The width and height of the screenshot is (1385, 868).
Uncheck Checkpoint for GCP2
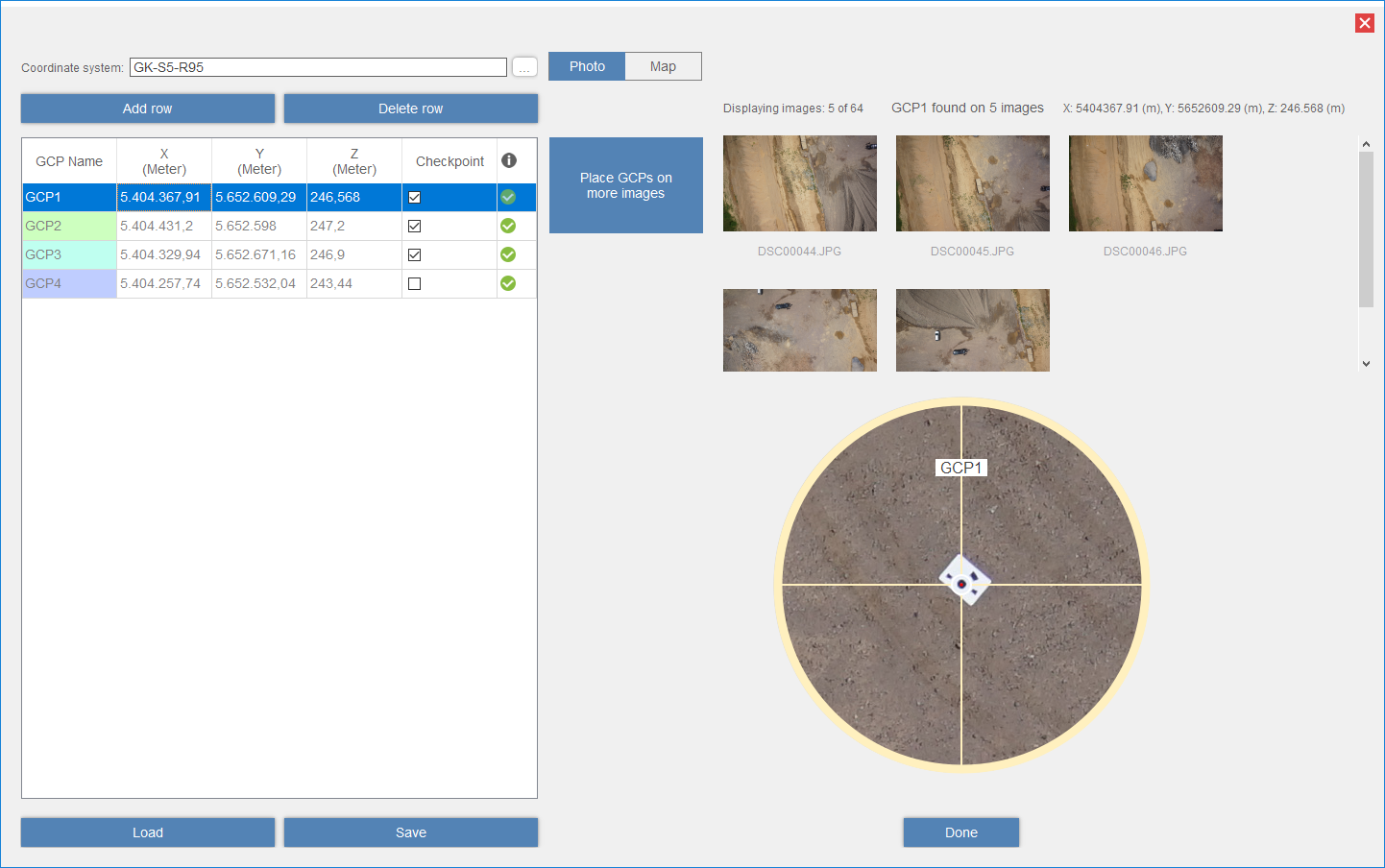[414, 226]
